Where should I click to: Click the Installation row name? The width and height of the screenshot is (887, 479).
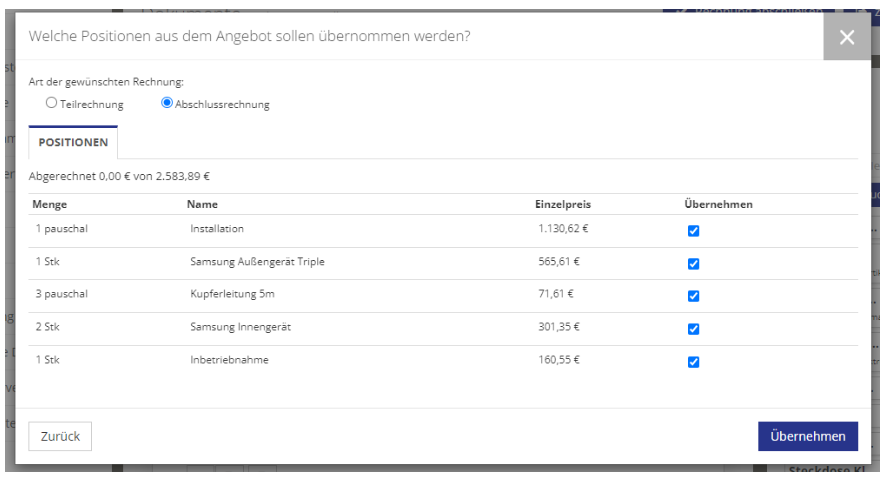pyautogui.click(x=217, y=228)
